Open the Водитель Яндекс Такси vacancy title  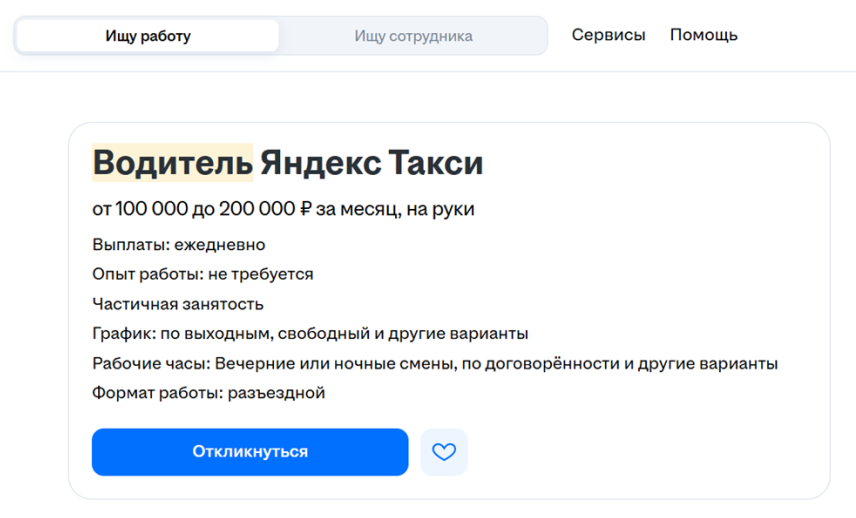[x=288, y=163]
